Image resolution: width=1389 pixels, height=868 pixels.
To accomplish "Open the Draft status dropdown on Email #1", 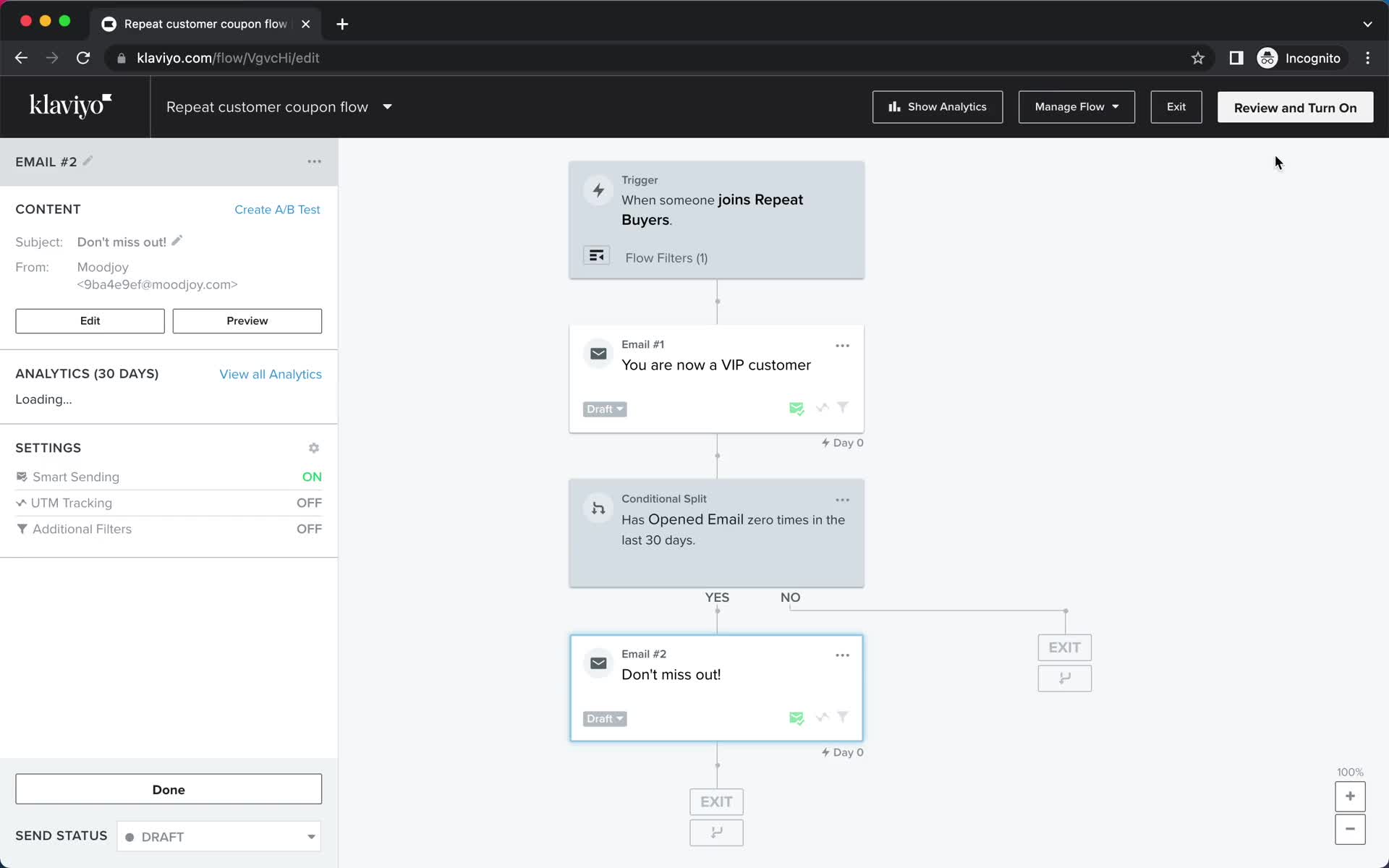I will point(605,409).
